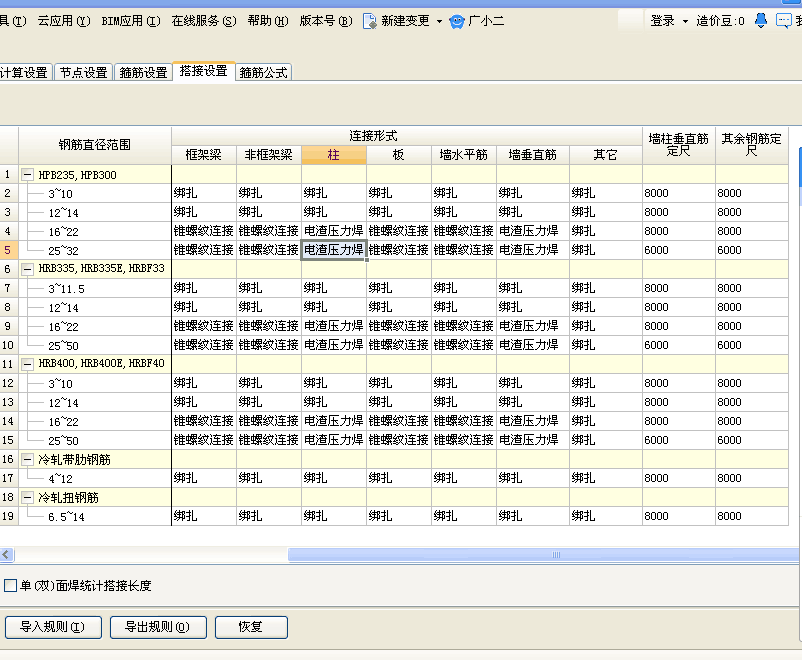
Task: Select tree row 6.5~14
Action: point(66,517)
